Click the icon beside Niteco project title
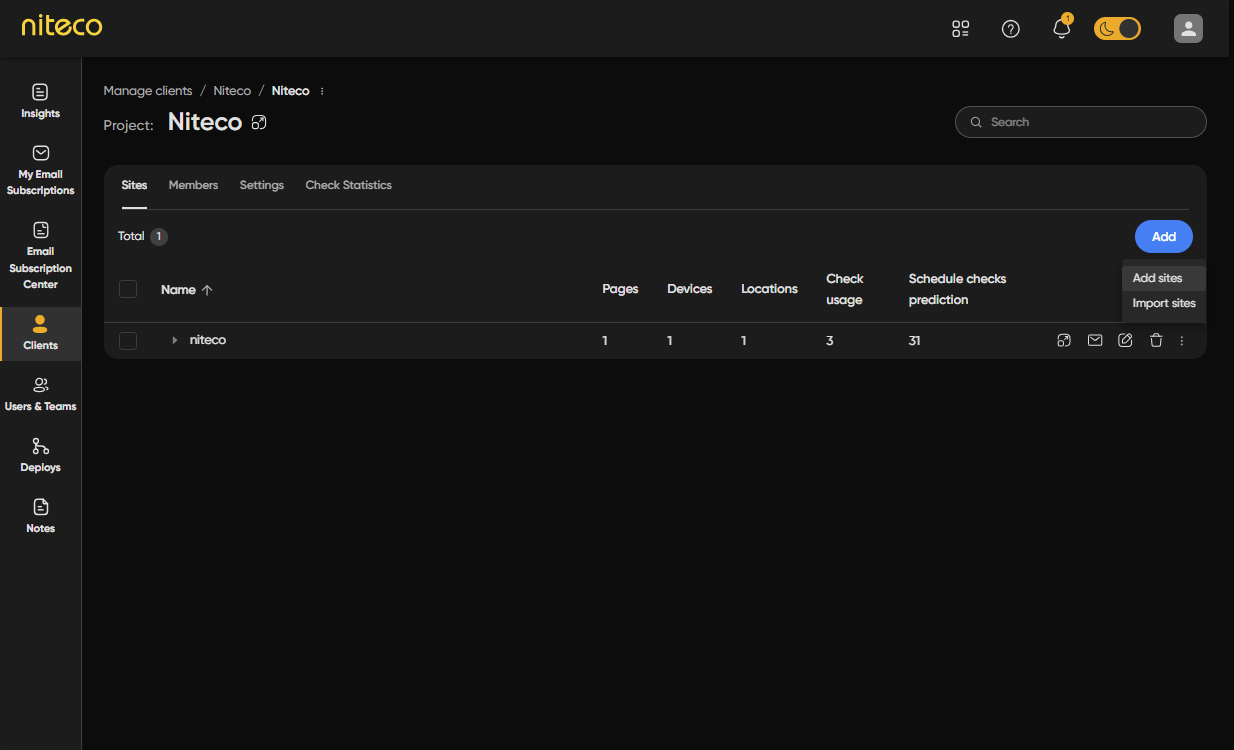Image resolution: width=1234 pixels, height=750 pixels. coord(259,122)
